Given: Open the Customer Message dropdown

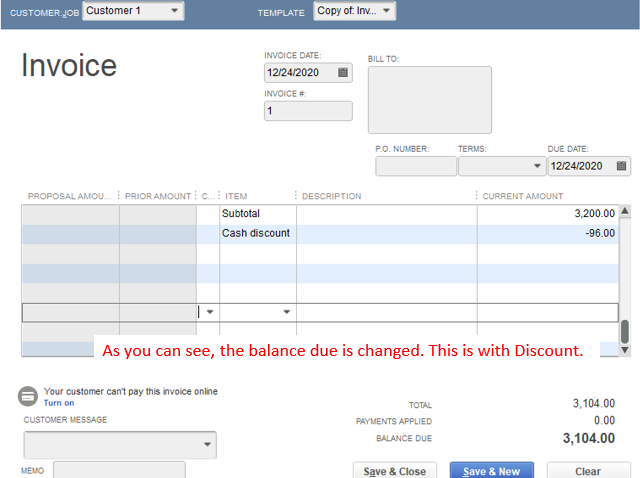Looking at the screenshot, I should pos(207,445).
